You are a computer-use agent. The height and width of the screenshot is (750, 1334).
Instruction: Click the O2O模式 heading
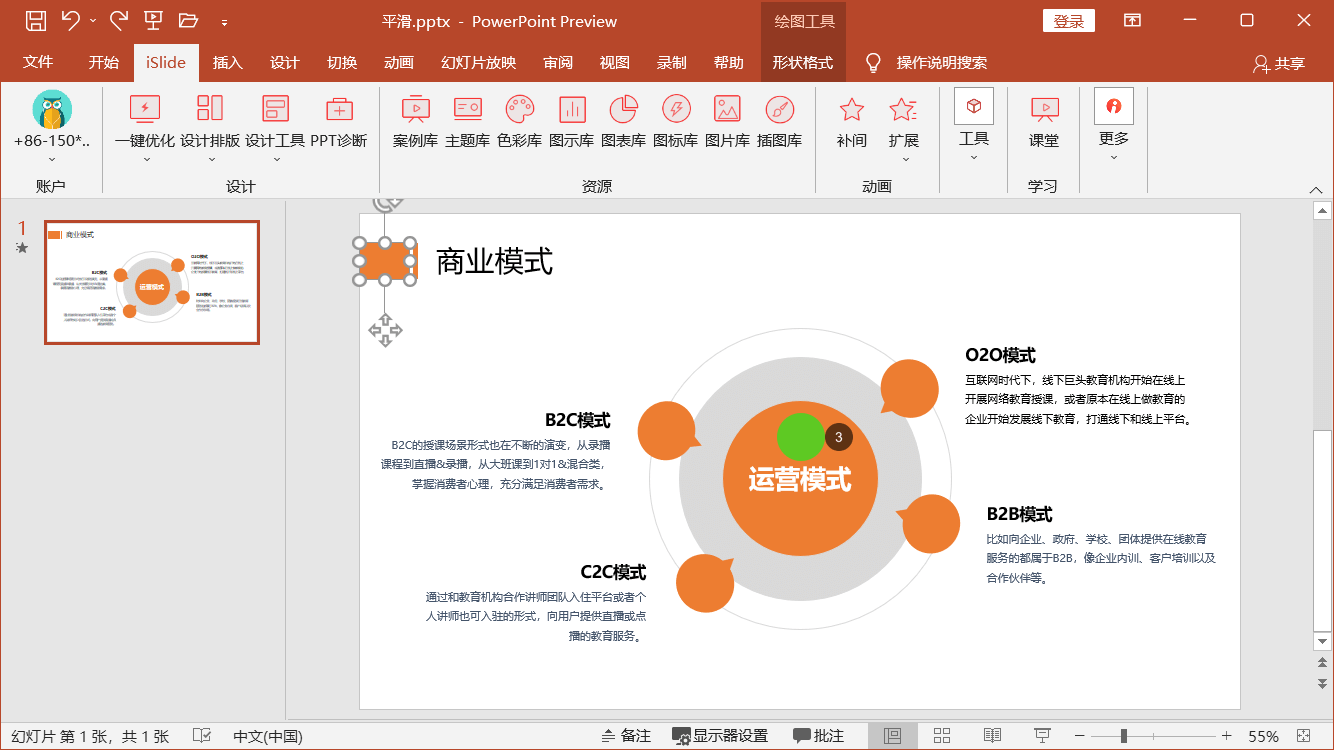pyautogui.click(x=1000, y=355)
